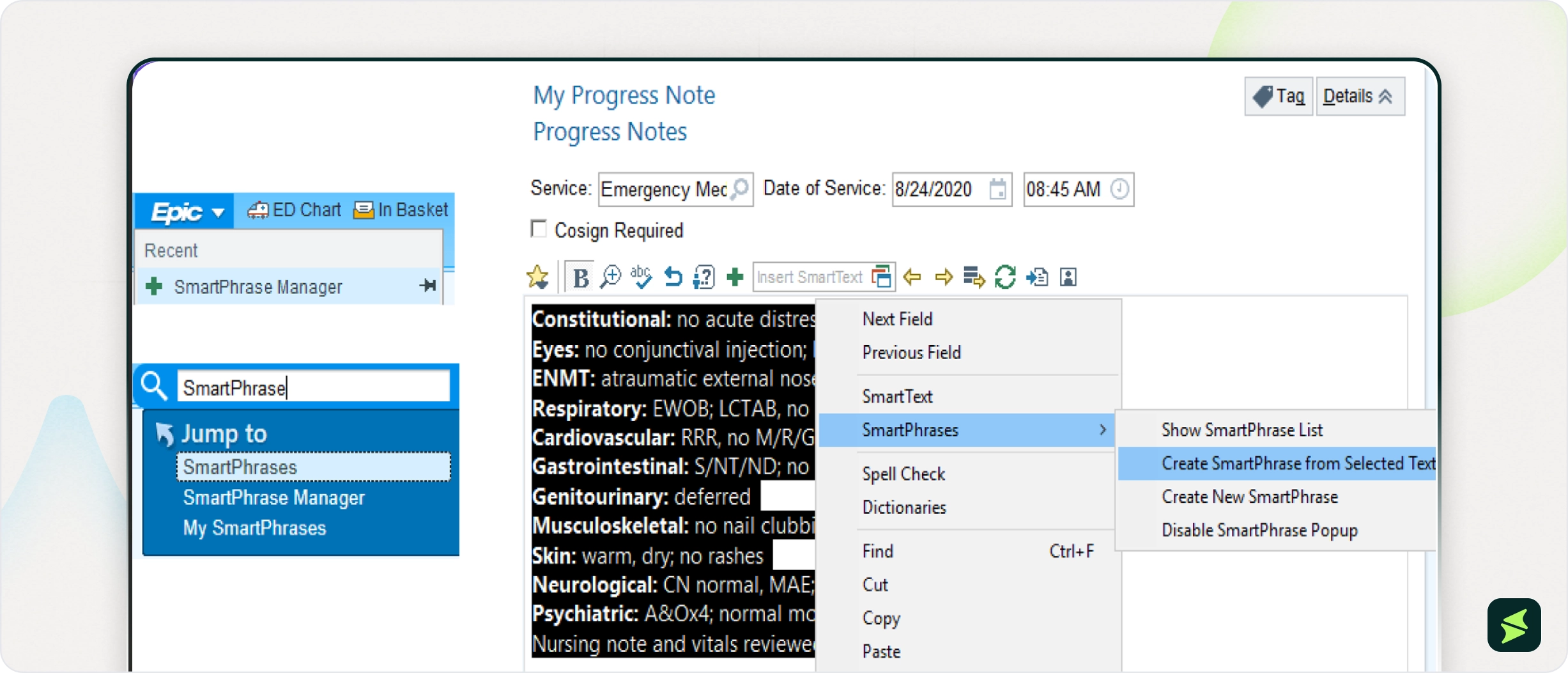The image size is (1568, 673).
Task: Click the Genitourinary: deferred line
Action: point(641,497)
